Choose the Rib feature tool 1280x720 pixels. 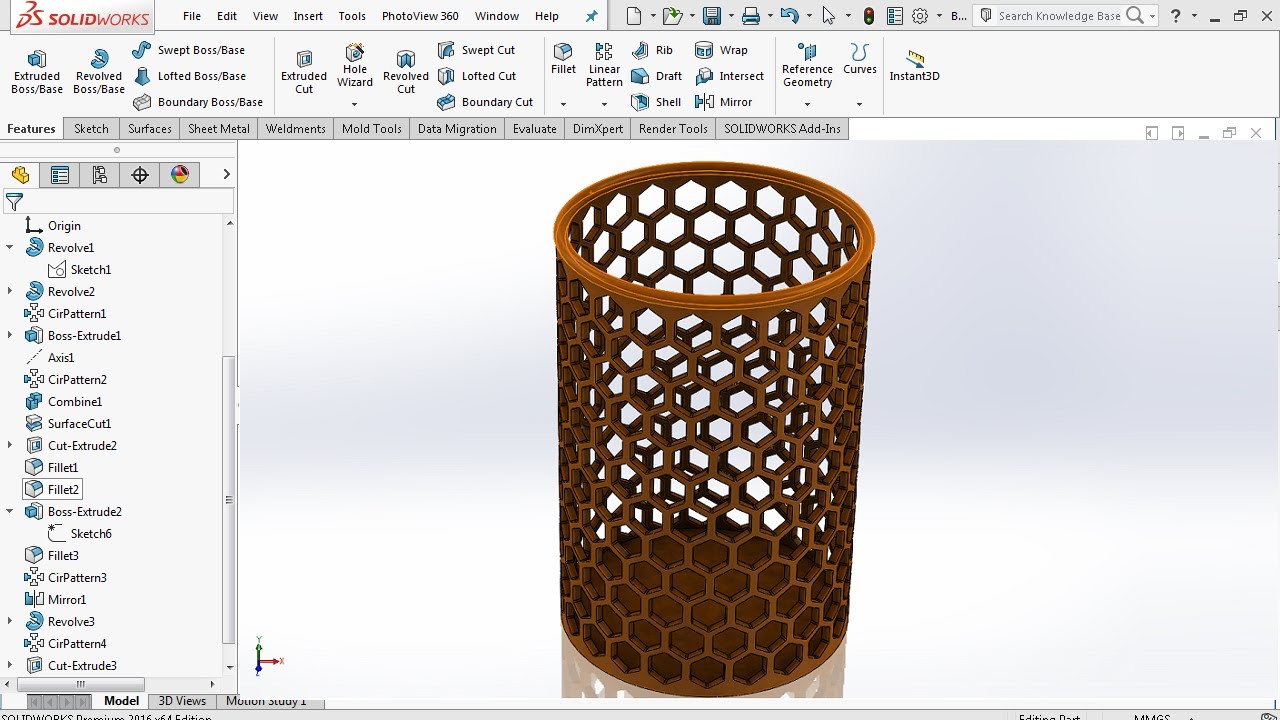[652, 50]
